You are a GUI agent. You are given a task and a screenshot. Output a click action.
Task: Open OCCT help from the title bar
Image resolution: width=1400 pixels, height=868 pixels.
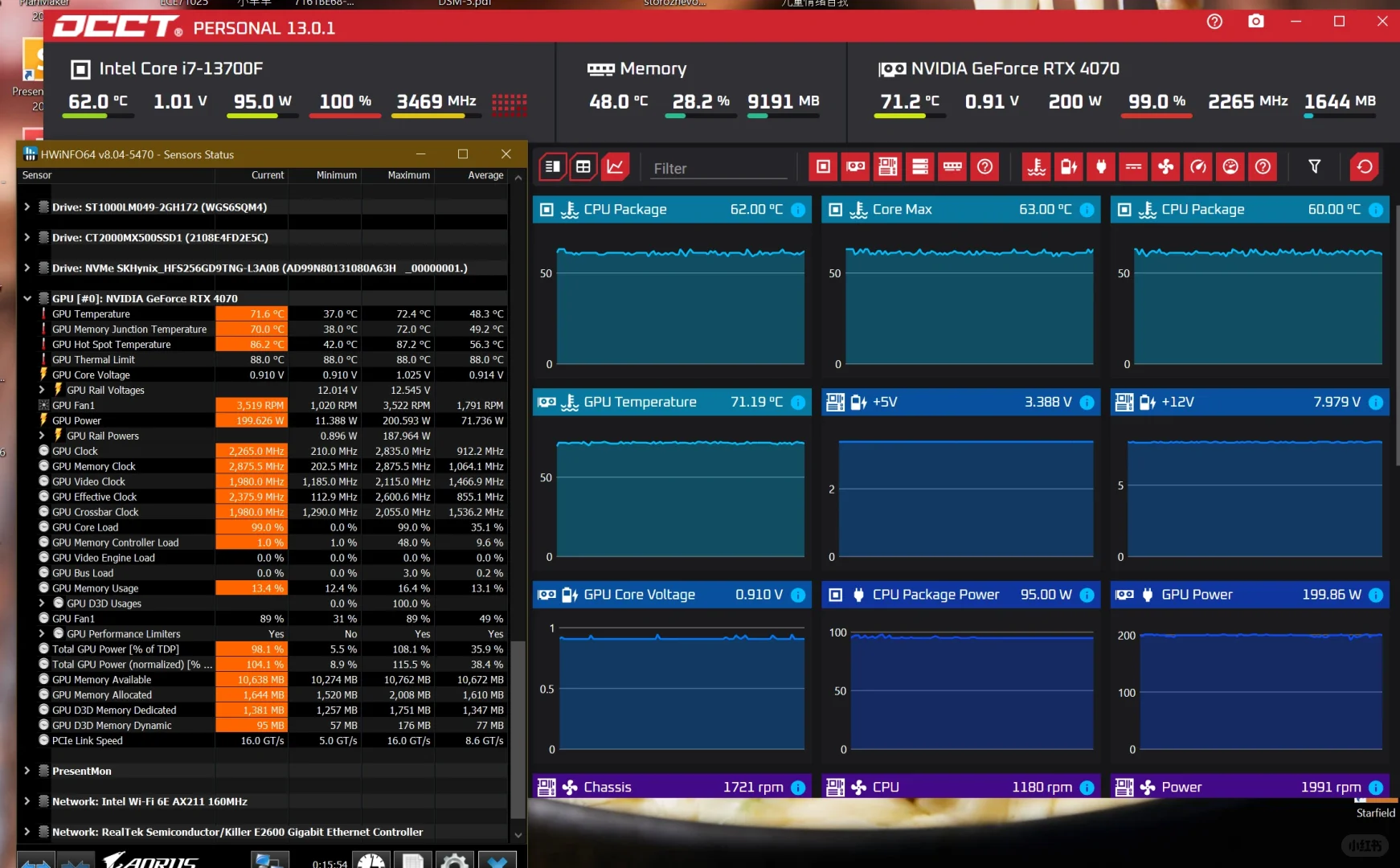pos(1214,21)
